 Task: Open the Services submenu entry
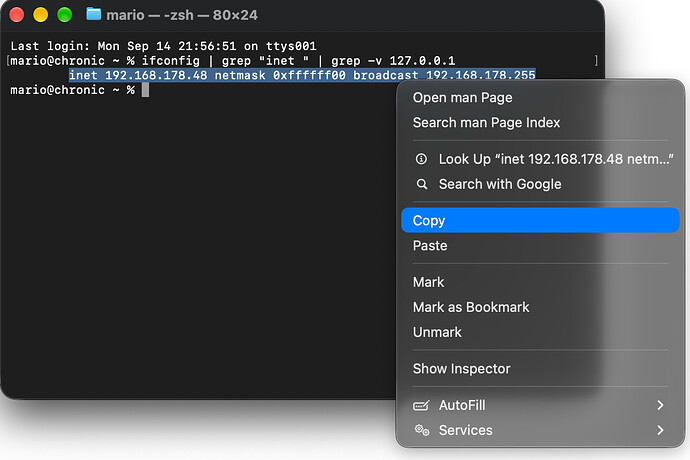540,430
